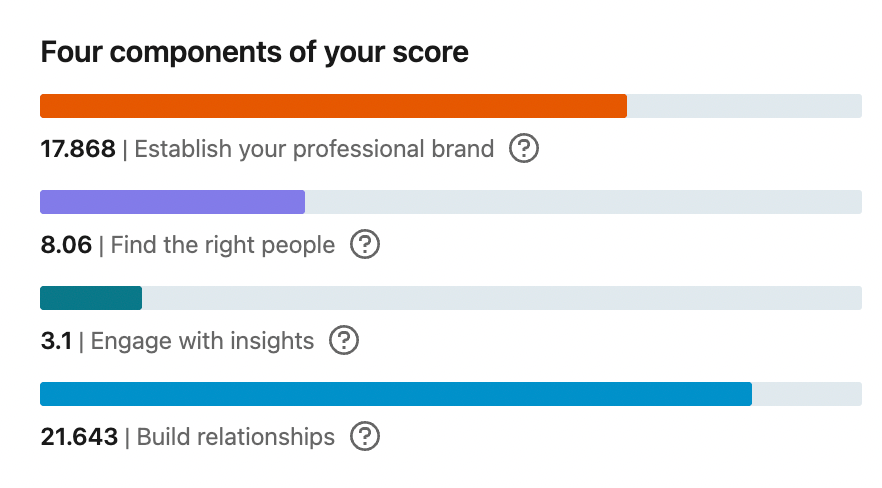Select the Find the right people label

[x=223, y=245]
